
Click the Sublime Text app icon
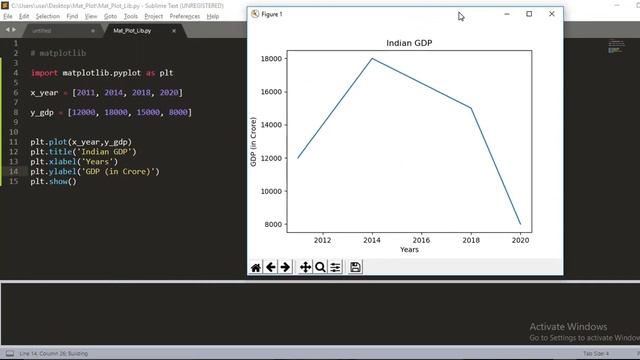(5, 6)
